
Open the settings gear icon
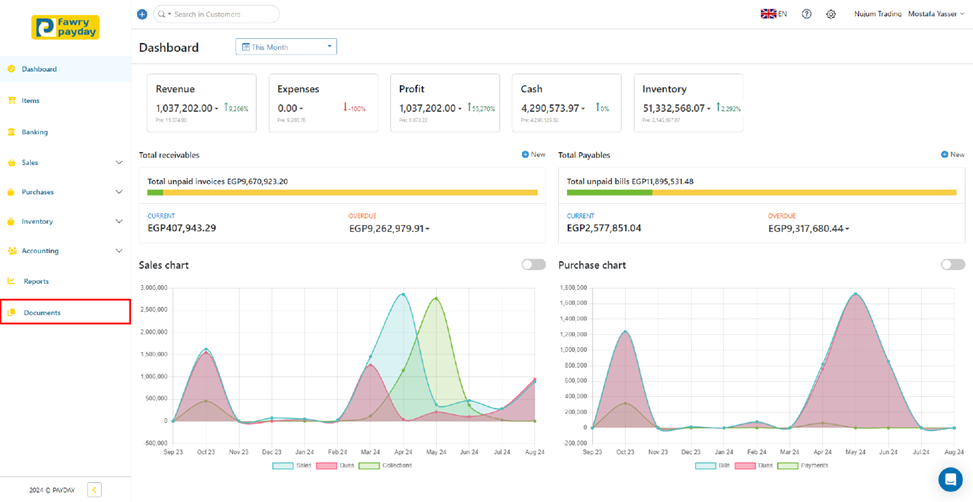831,15
